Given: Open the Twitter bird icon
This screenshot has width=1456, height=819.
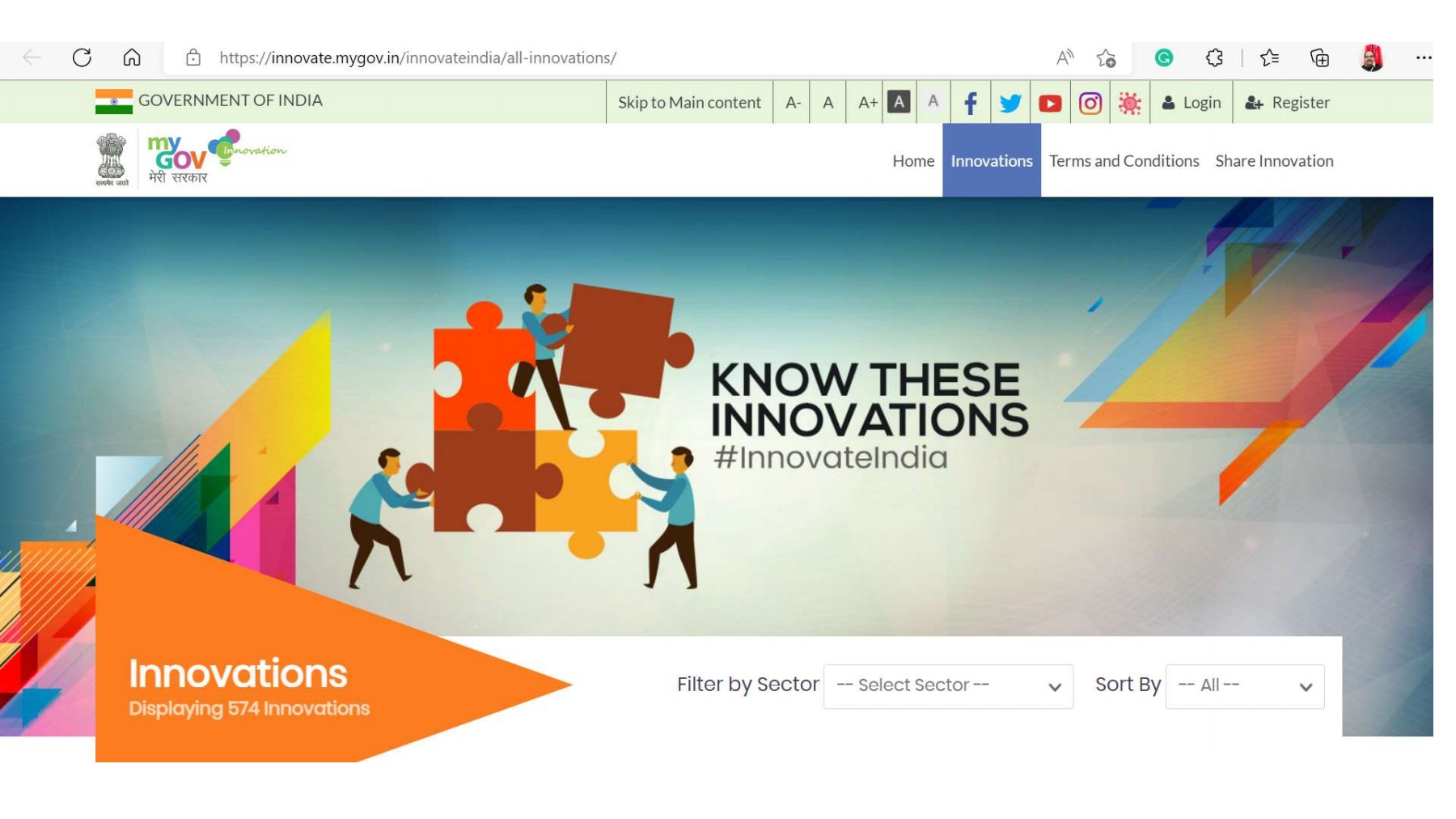Looking at the screenshot, I should click(x=1010, y=103).
